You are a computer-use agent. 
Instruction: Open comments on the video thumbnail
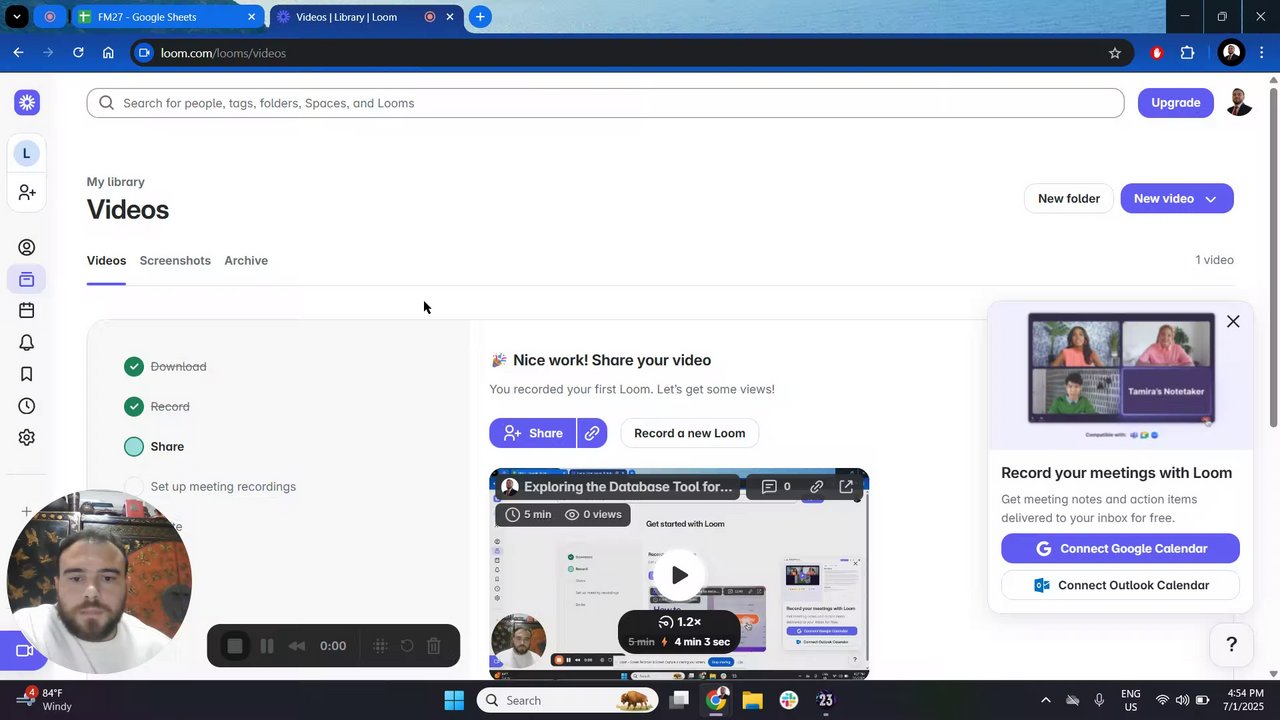776,487
